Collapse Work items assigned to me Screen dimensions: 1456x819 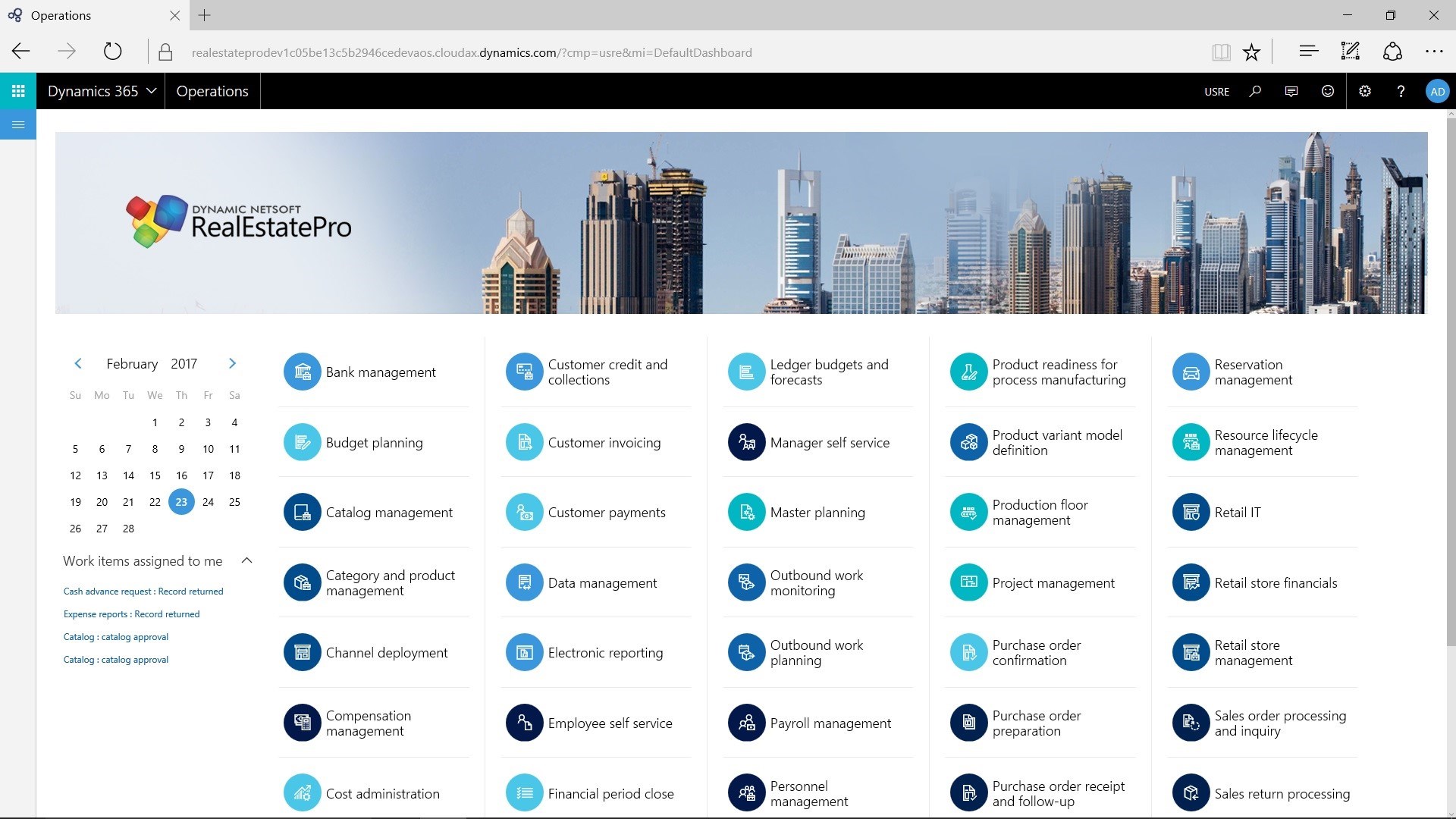point(246,560)
